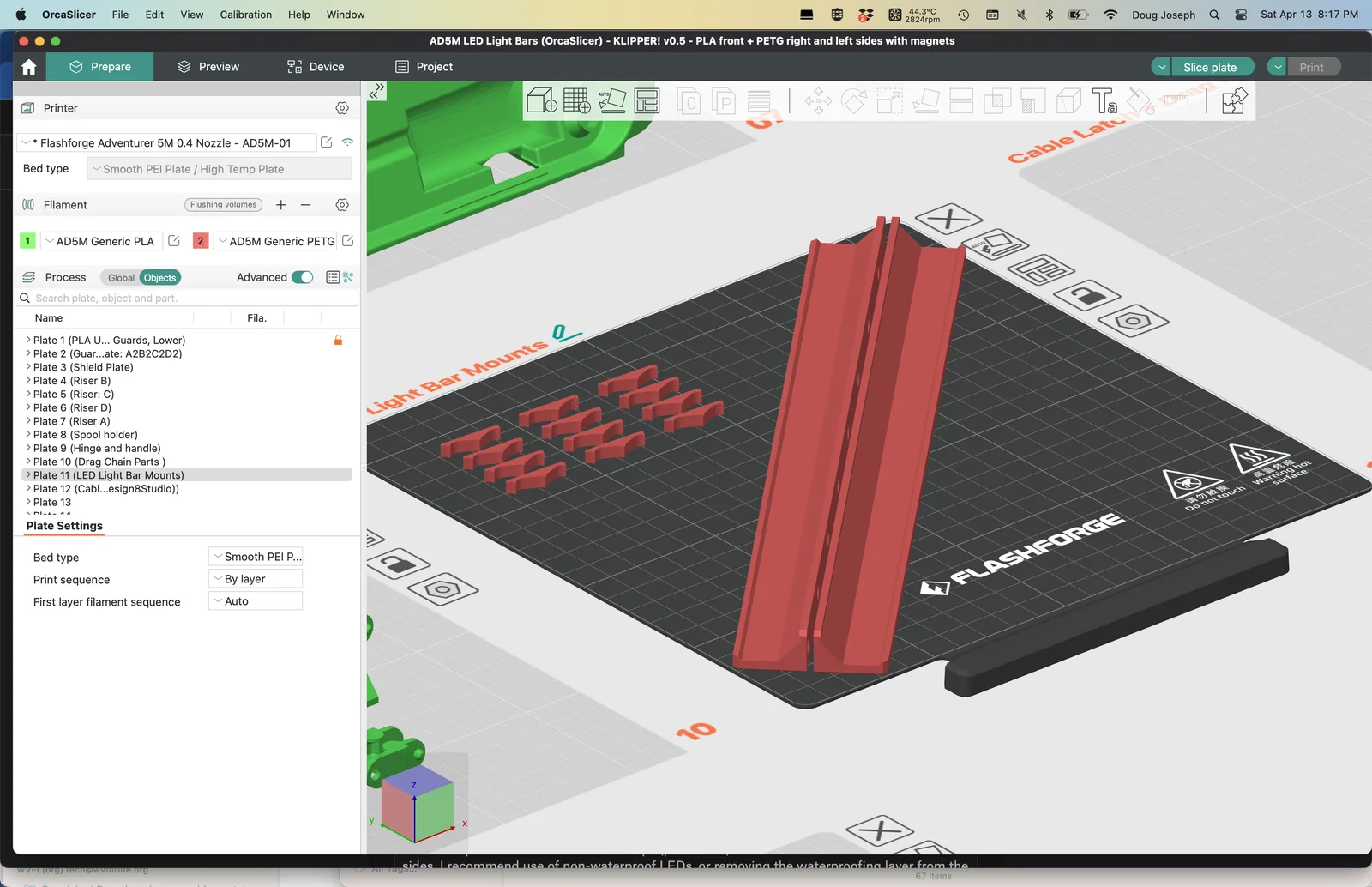The height and width of the screenshot is (887, 1372).
Task: Click the Add object cube icon
Action: pyautogui.click(x=542, y=101)
